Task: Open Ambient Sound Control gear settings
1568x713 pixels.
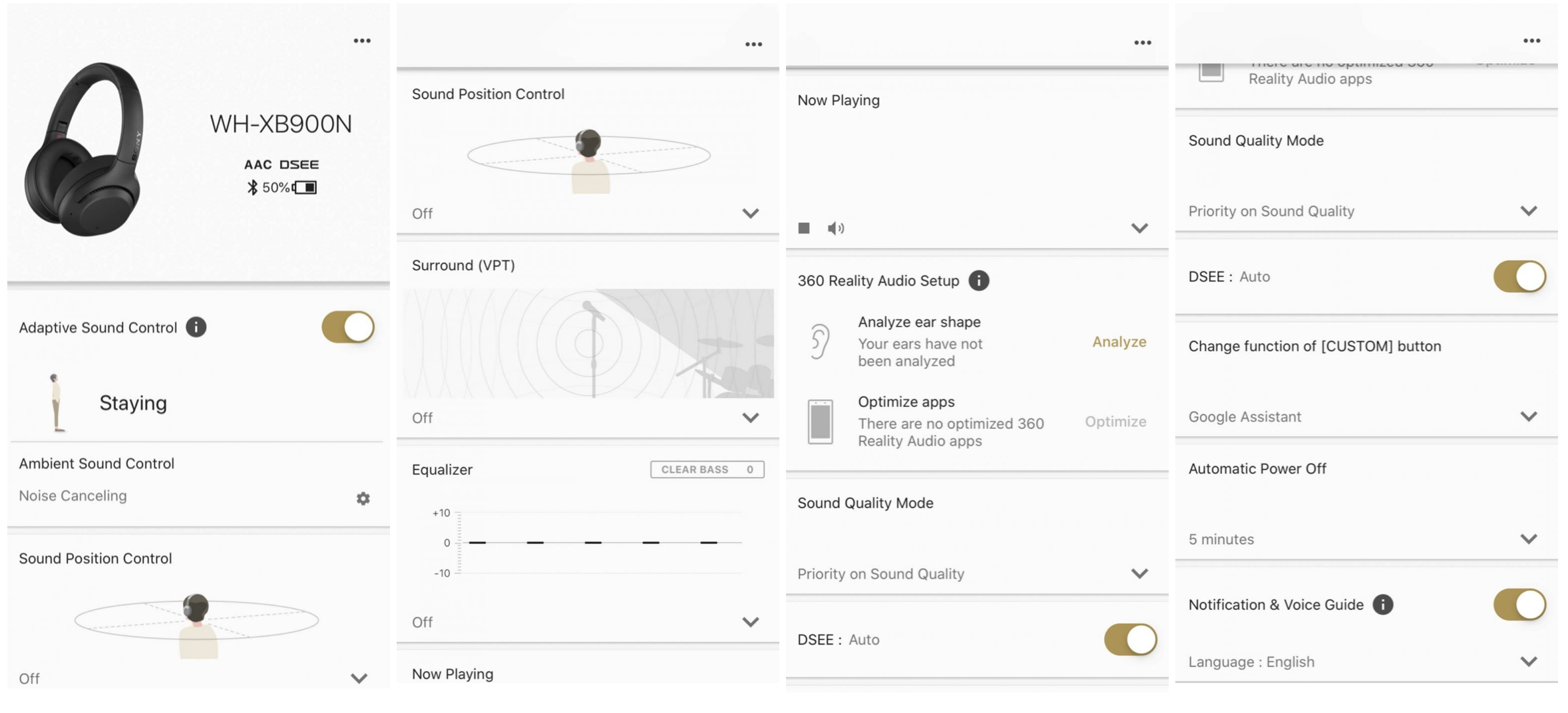Action: [363, 498]
